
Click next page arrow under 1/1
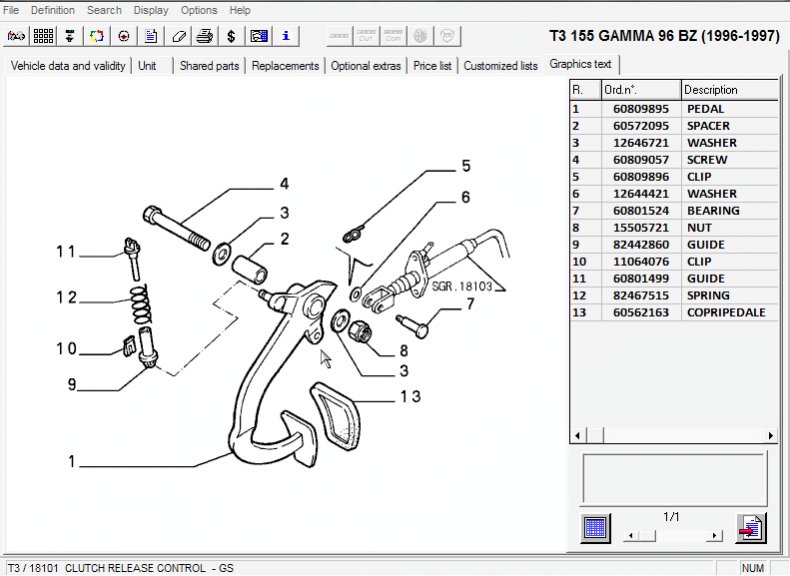tap(714, 536)
